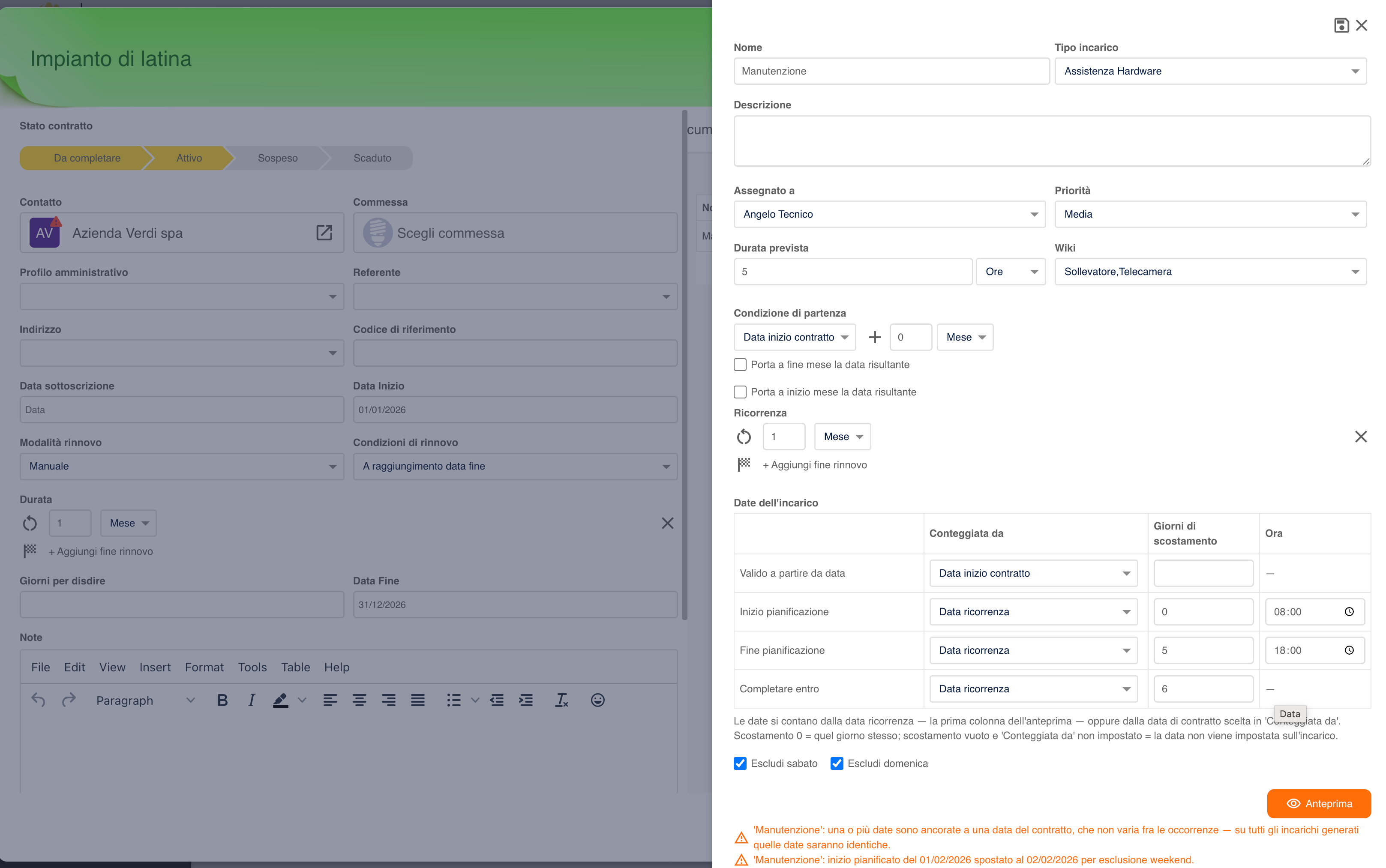Align text left in Note editor
The image size is (1386, 868).
(x=330, y=700)
